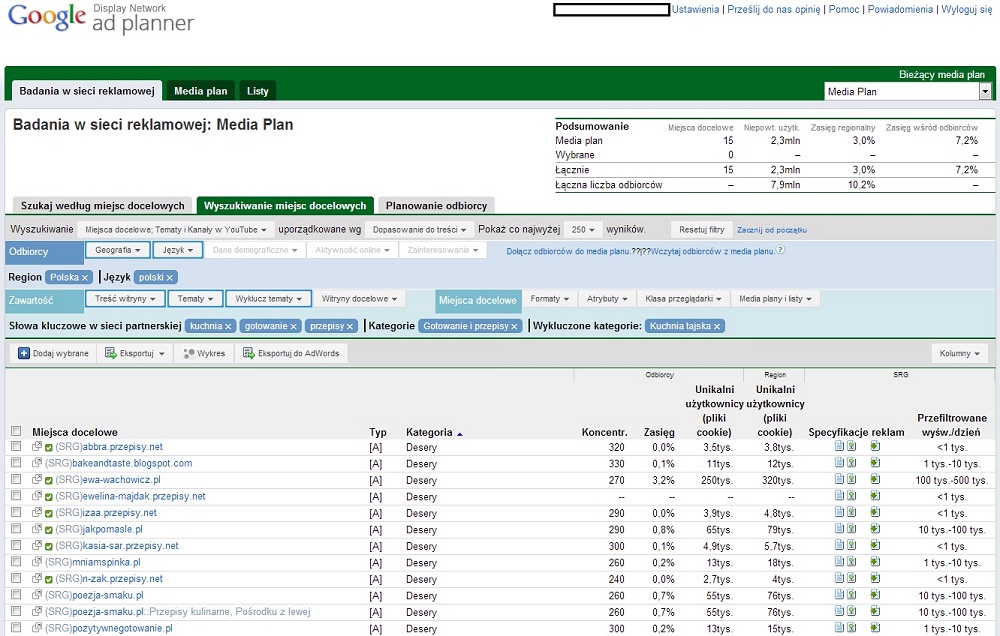Select checkbox for kasia-sar.przepisy.net
Screen dimensions: 1000x636
(16, 545)
